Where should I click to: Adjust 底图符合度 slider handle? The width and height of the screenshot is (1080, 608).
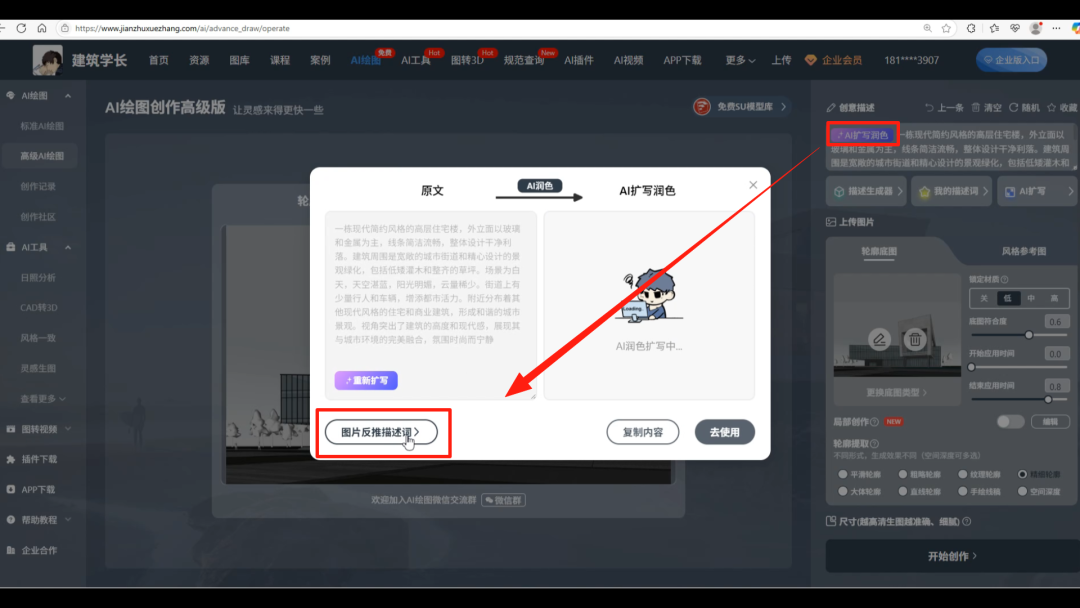[1028, 335]
